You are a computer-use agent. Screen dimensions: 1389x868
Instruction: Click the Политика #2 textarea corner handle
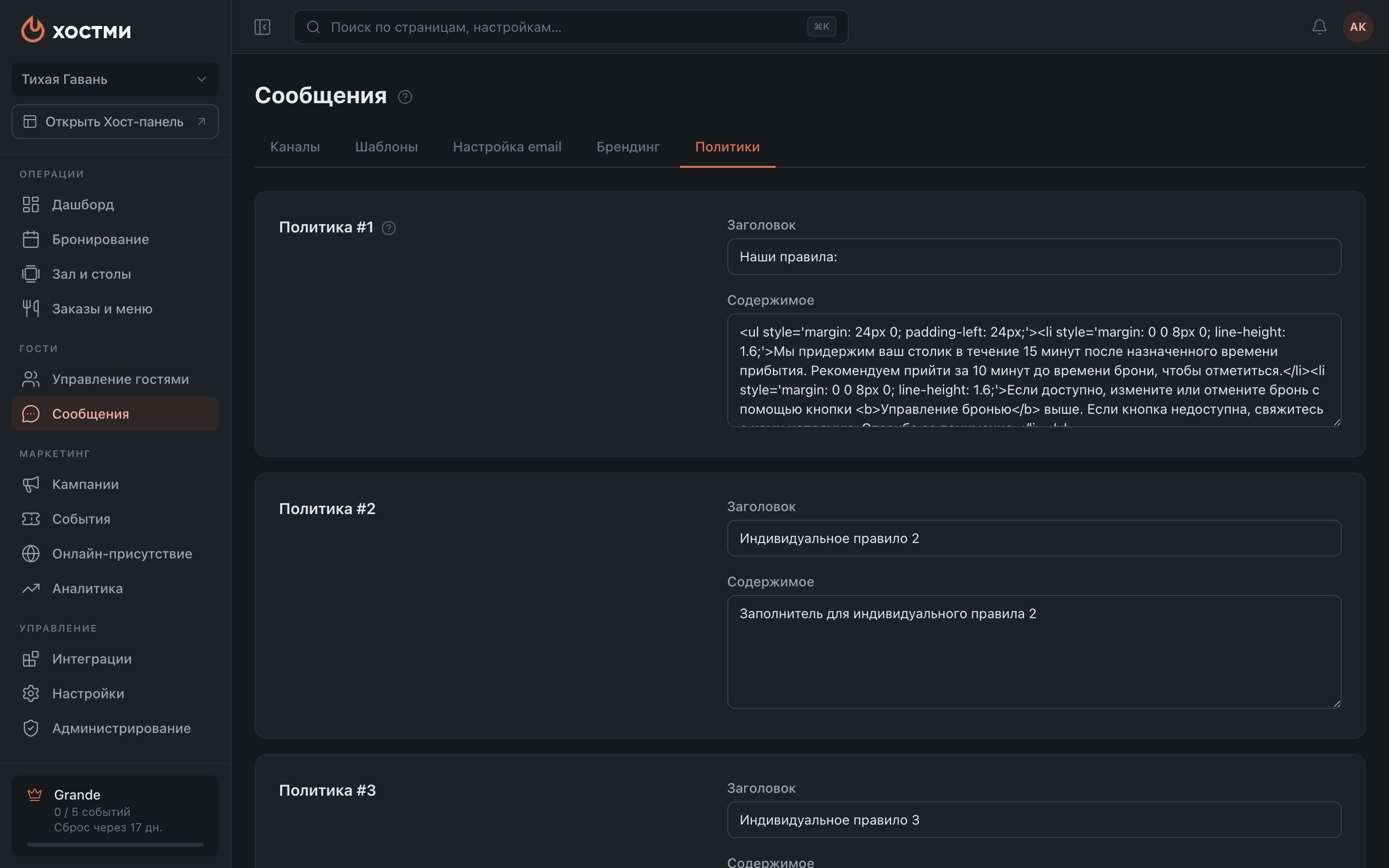tap(1336, 704)
